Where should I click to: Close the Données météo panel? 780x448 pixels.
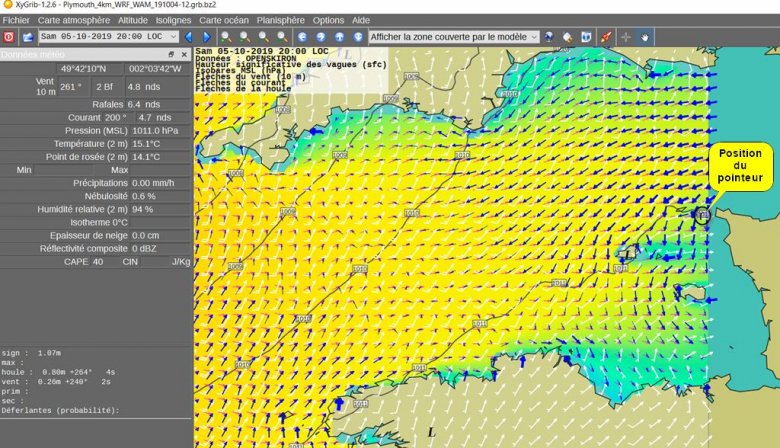tap(184, 54)
